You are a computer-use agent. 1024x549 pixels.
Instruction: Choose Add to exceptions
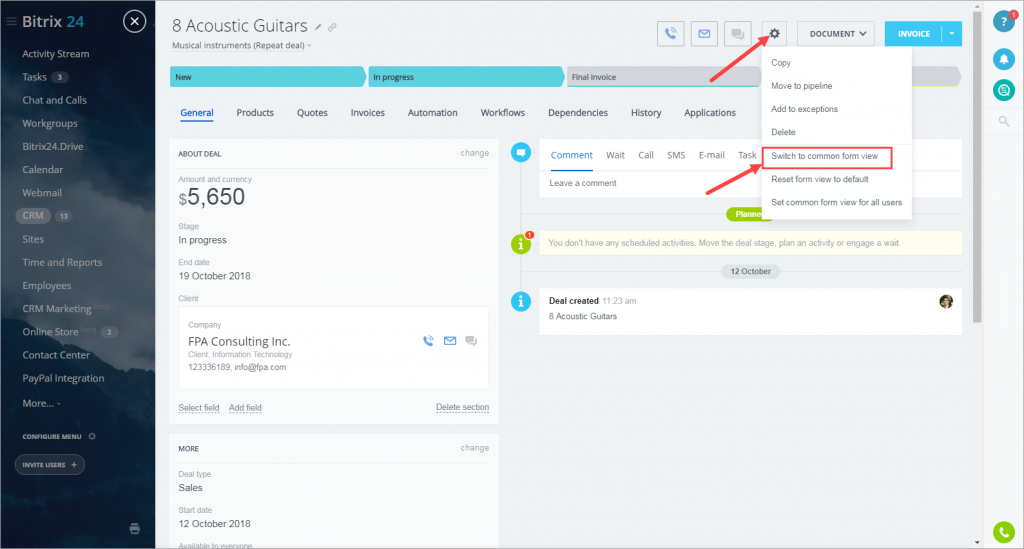coord(804,109)
